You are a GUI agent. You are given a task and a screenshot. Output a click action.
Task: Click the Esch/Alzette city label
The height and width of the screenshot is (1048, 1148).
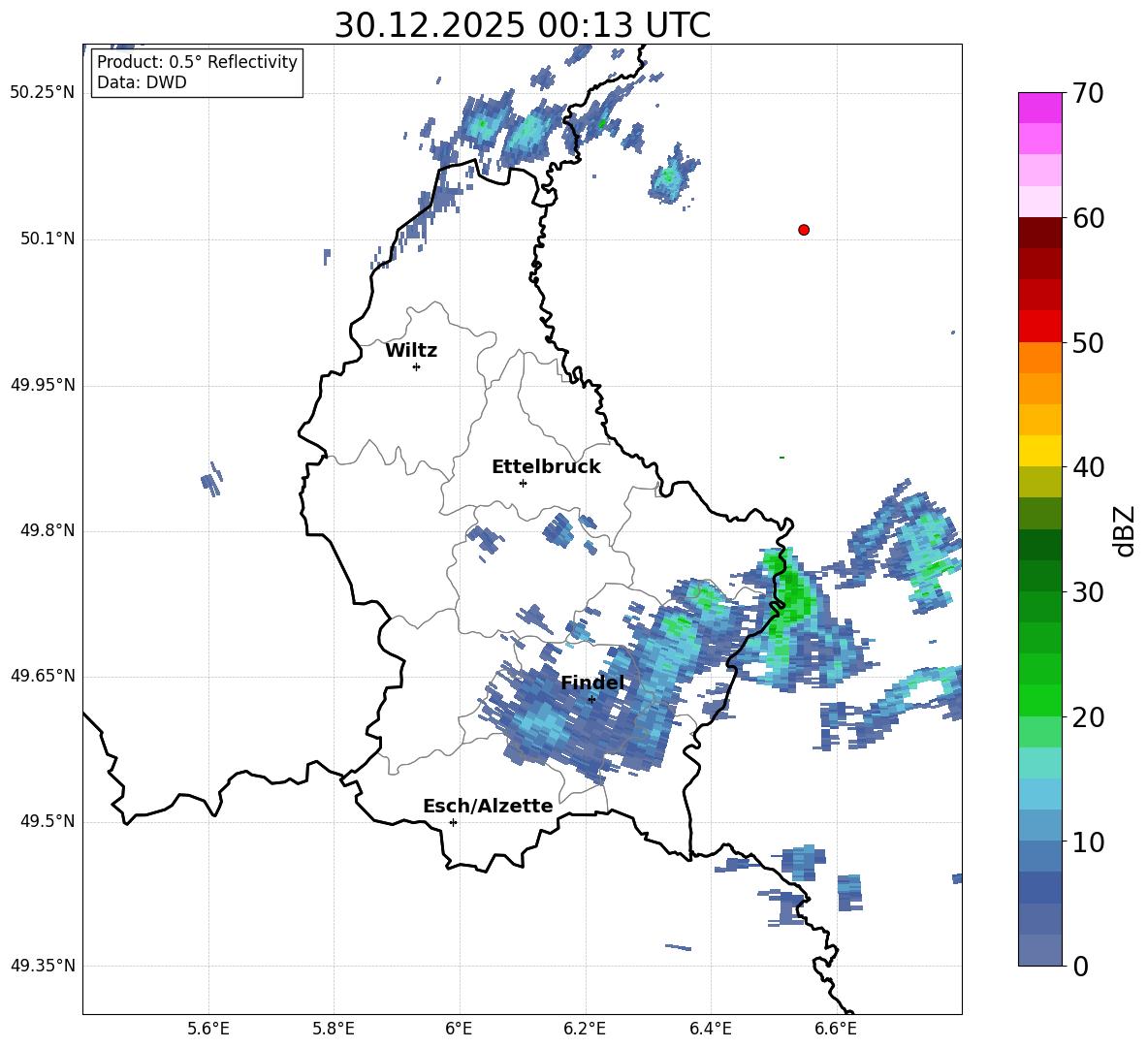(488, 806)
